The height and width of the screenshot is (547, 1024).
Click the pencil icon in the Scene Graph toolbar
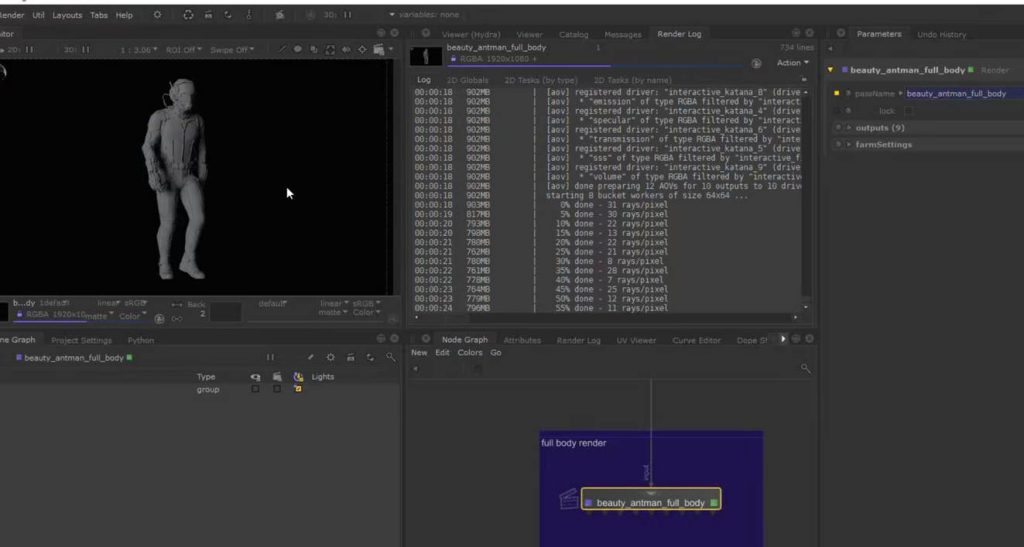point(310,357)
